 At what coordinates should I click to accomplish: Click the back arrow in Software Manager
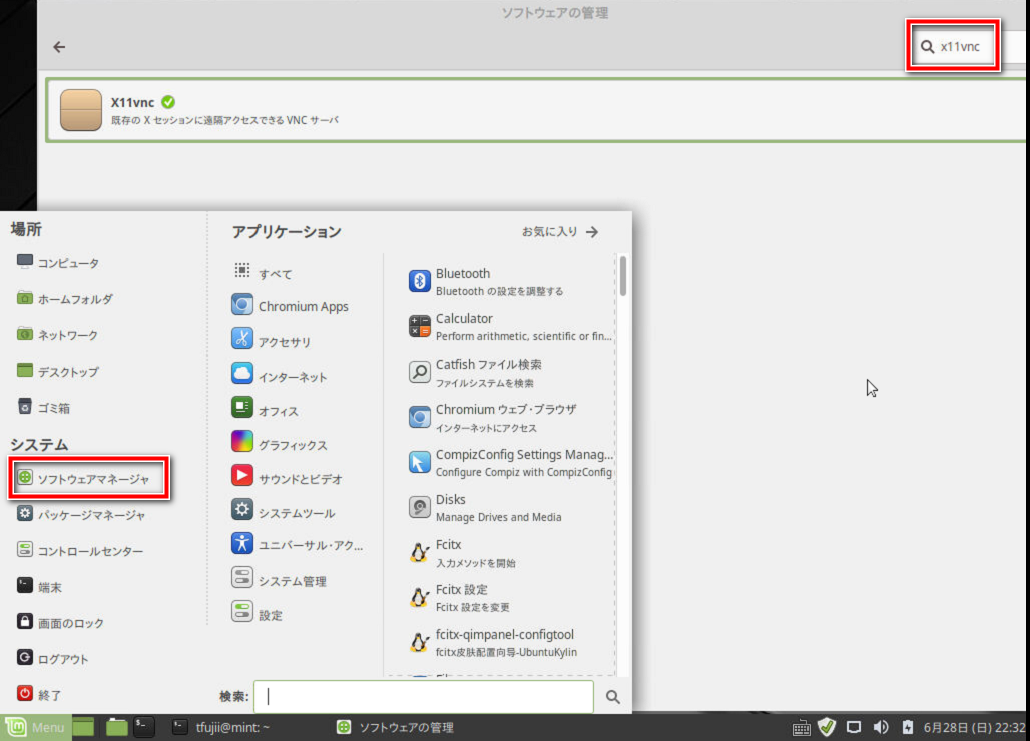pos(59,47)
